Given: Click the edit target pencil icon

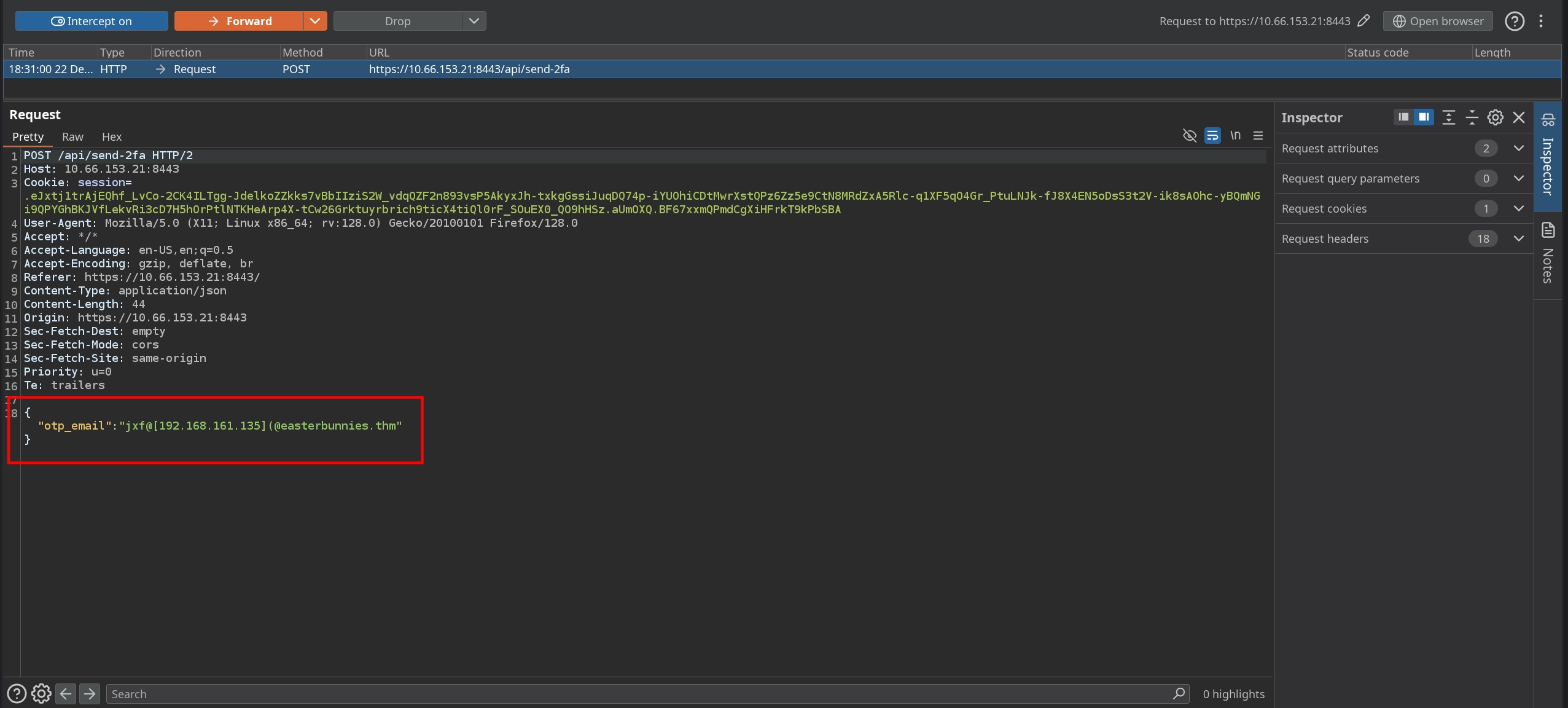Looking at the screenshot, I should coord(1363,21).
